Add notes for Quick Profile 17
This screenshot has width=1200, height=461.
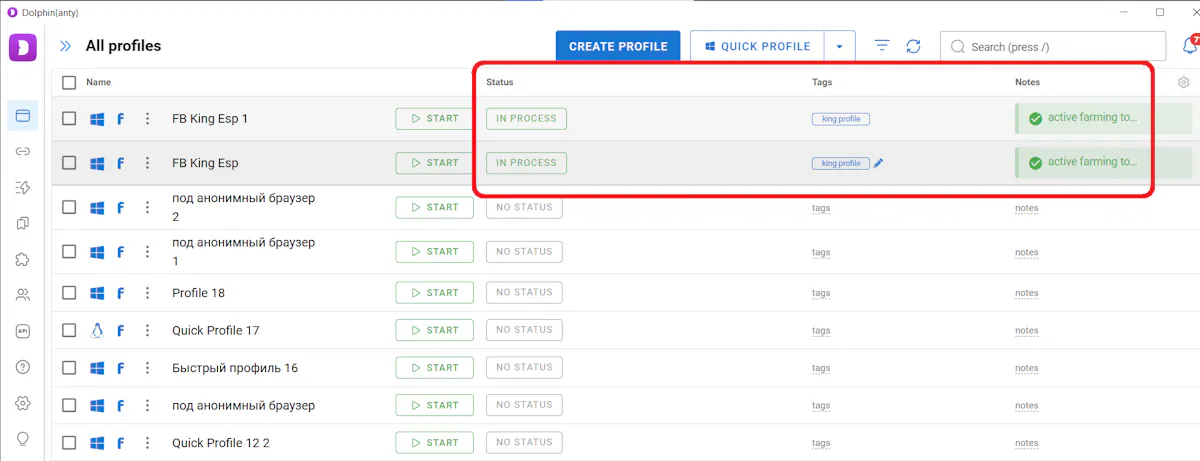click(x=1027, y=330)
